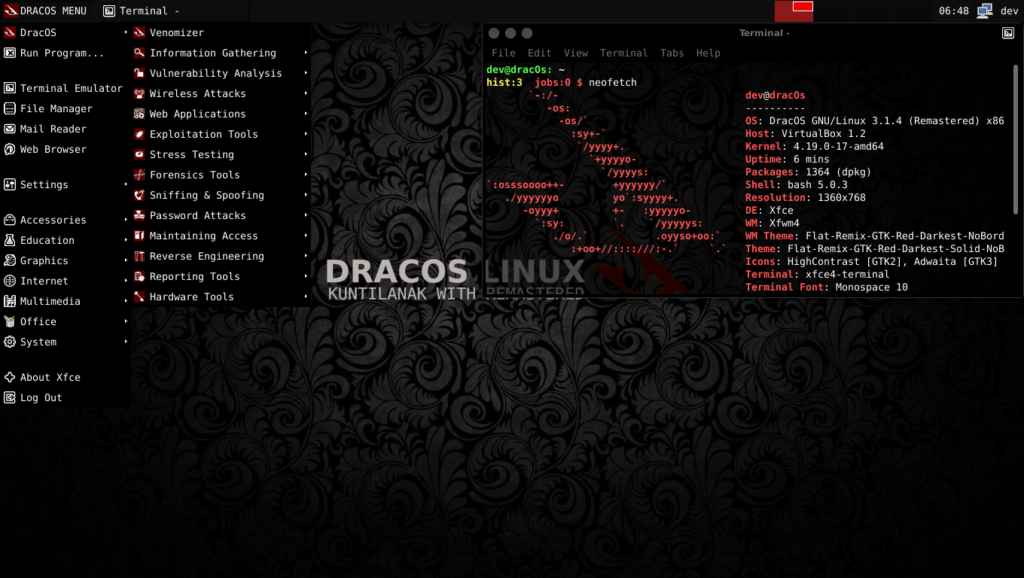The width and height of the screenshot is (1024, 578).
Task: Click the 'Terminal Font: Monospace 10' line
Action: click(826, 287)
